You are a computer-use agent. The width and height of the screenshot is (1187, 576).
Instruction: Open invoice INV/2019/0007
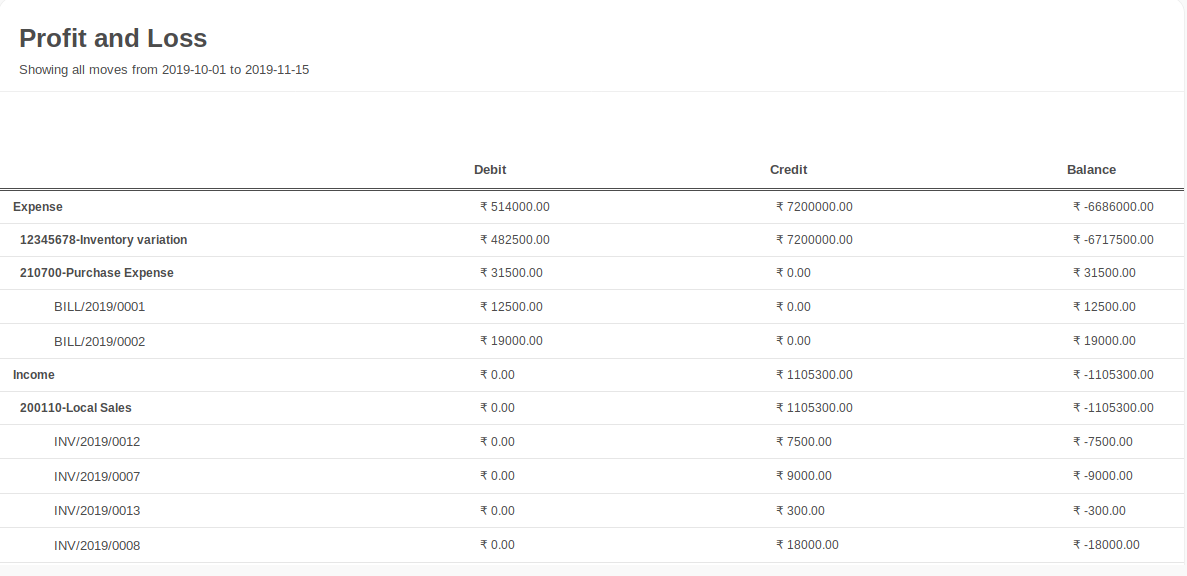click(97, 477)
